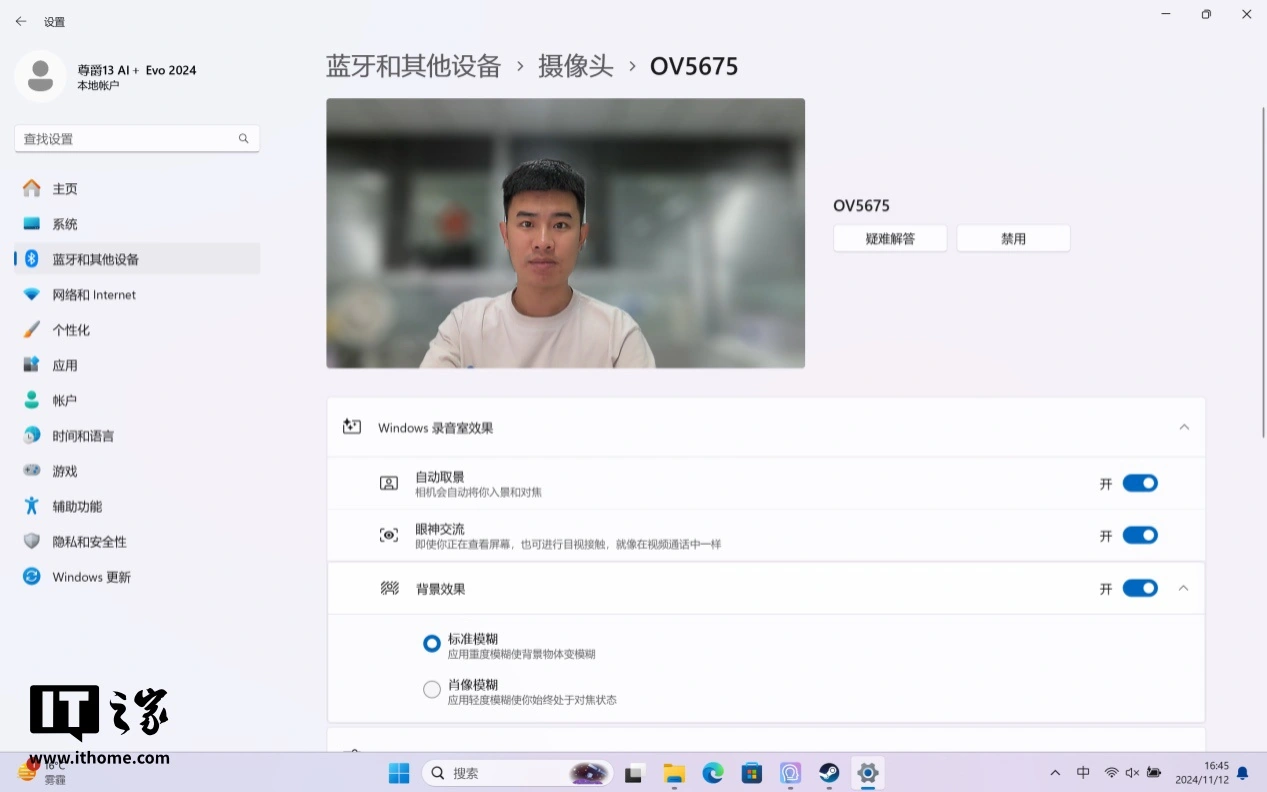Turn off 眼神交流 eye contact switch
This screenshot has height=792, width=1267.
click(x=1139, y=535)
